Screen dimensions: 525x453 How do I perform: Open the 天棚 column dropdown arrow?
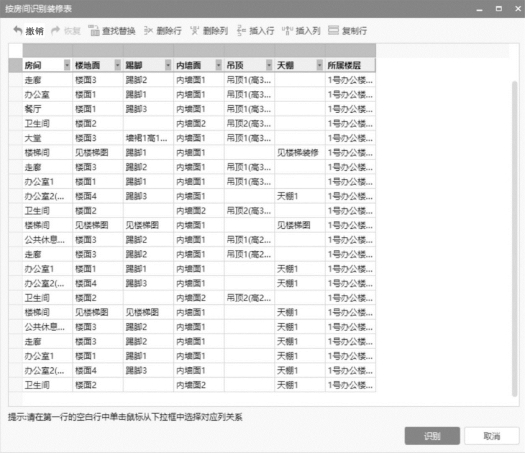320,65
